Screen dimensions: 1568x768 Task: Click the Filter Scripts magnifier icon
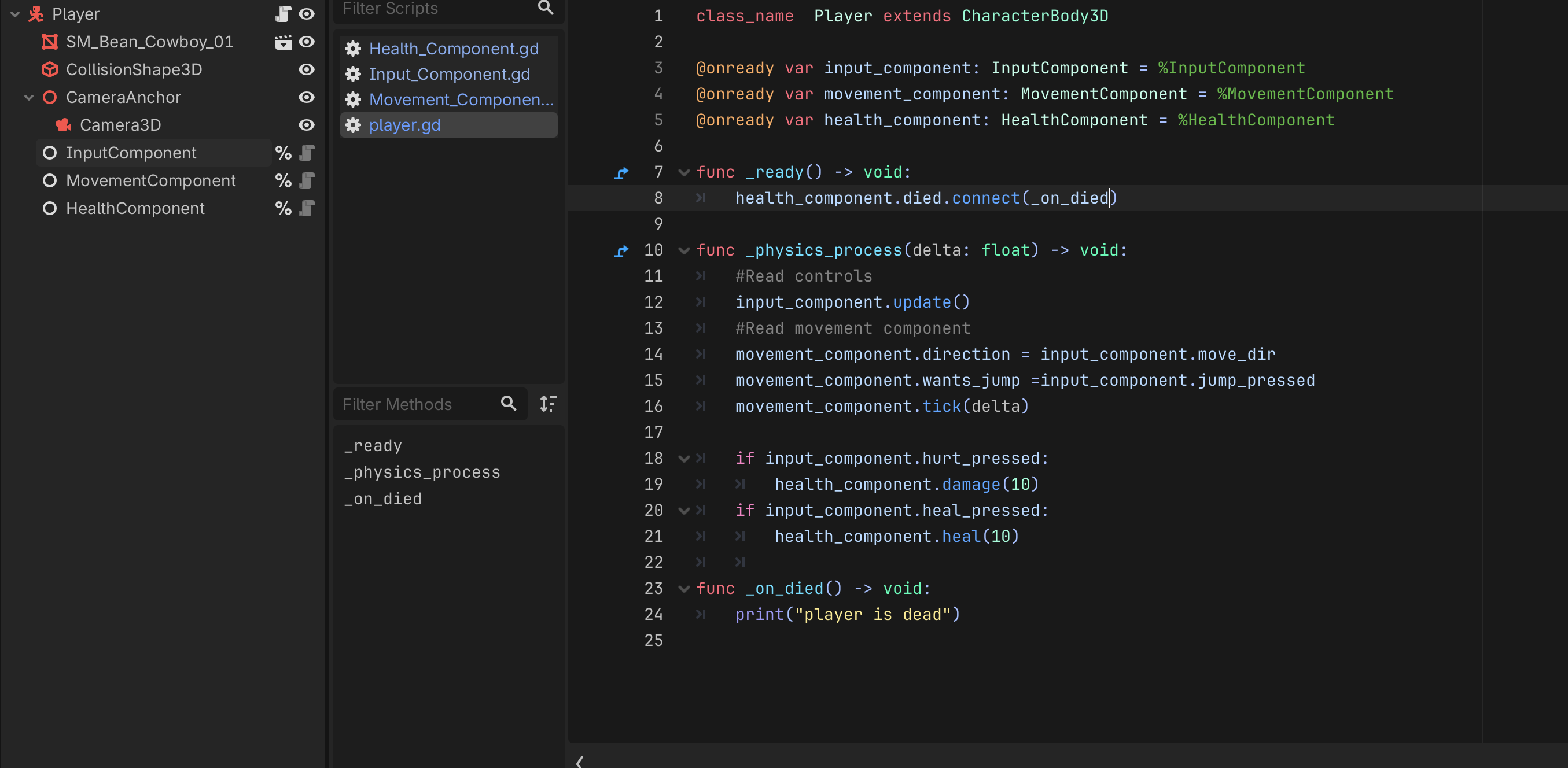coord(546,8)
